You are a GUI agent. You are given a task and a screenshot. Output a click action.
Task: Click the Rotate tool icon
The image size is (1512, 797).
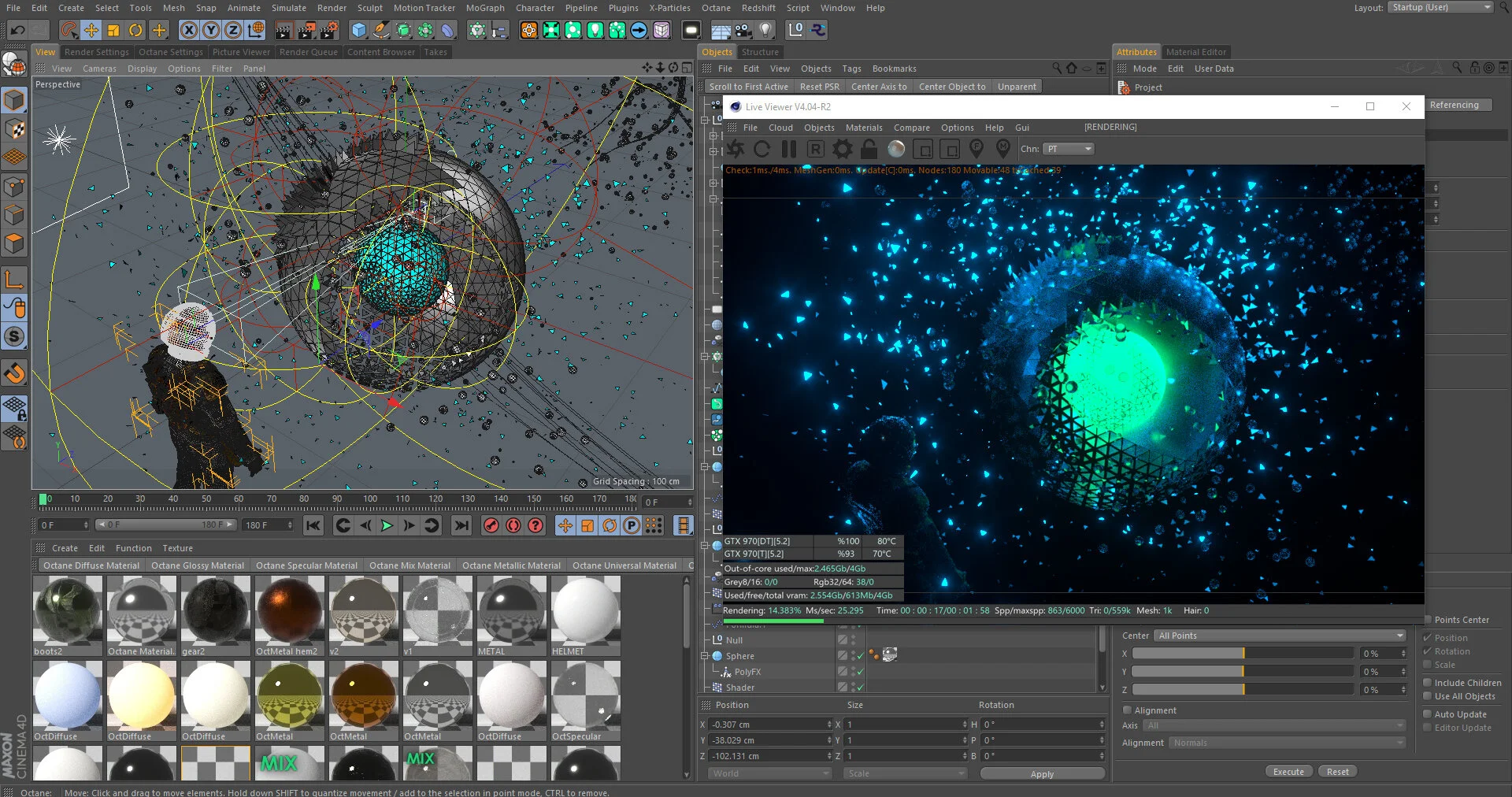point(135,31)
